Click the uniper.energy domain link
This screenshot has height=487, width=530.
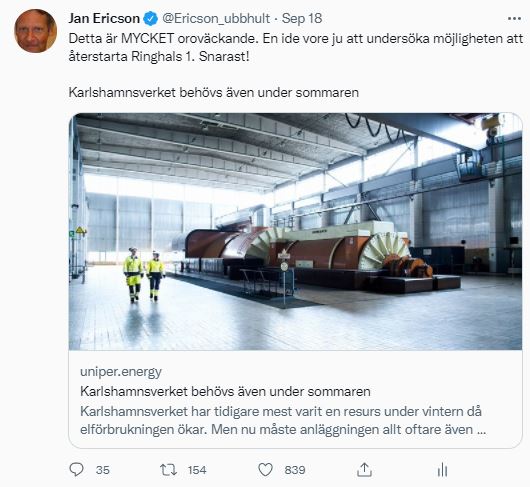pyautogui.click(x=121, y=372)
